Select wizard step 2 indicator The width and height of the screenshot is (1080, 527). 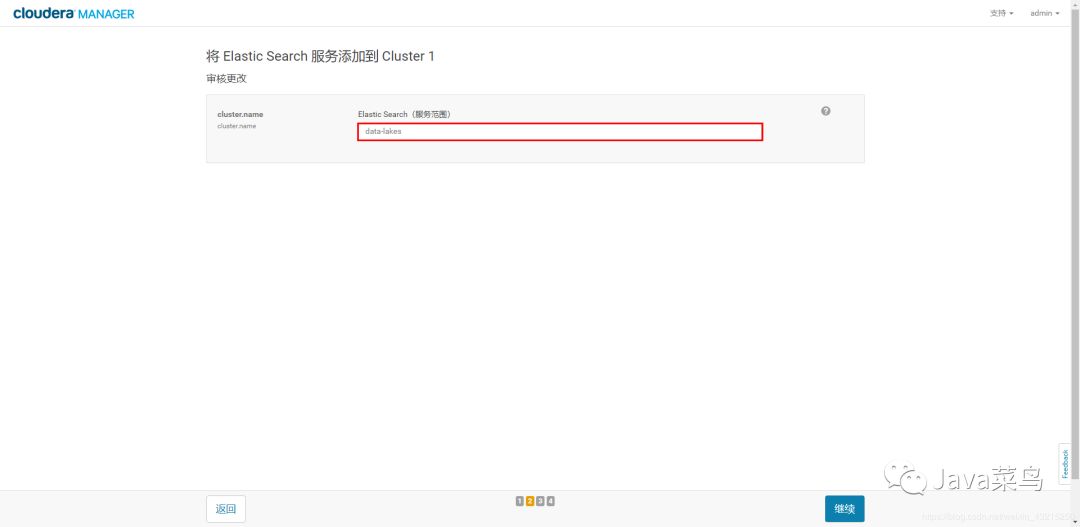pos(530,501)
